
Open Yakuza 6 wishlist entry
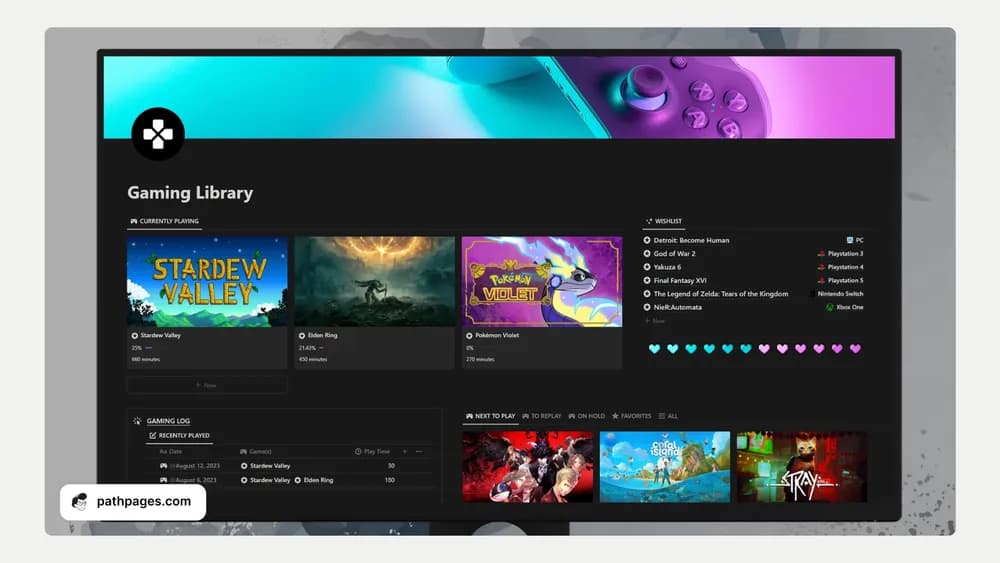667,267
